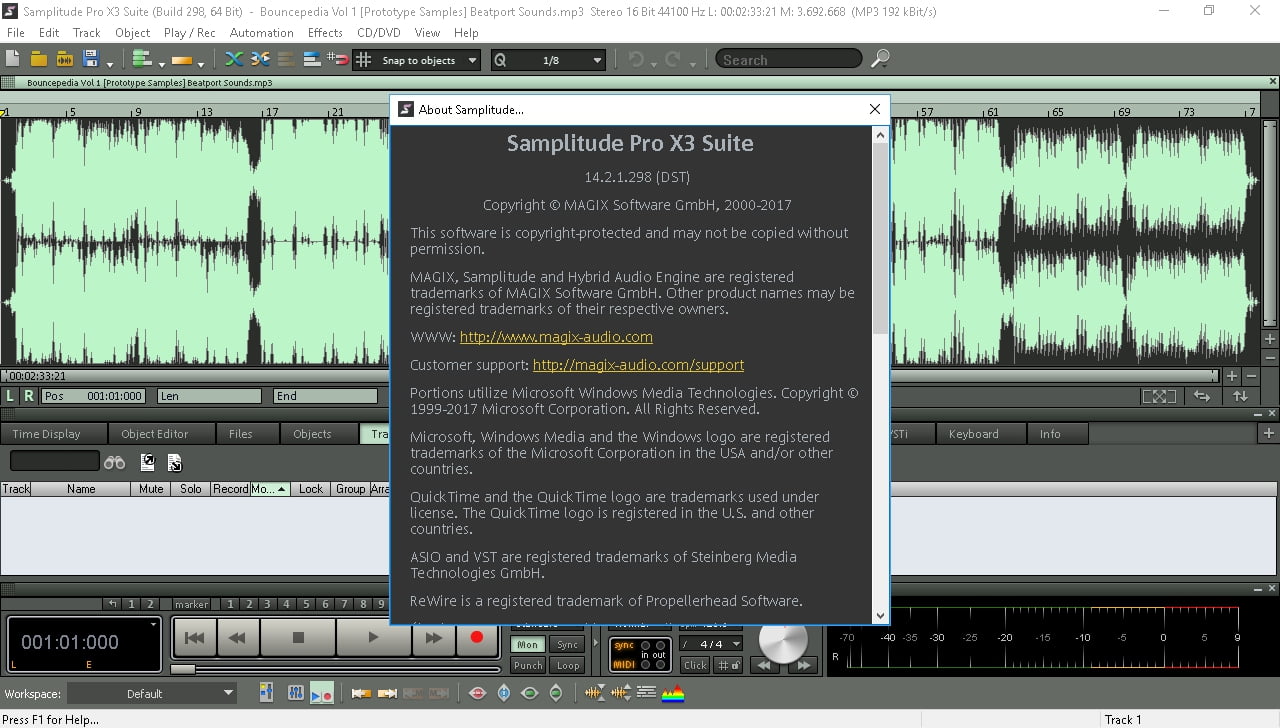Click the skip to start transport button
Viewport: 1280px width, 728px height.
(x=195, y=637)
